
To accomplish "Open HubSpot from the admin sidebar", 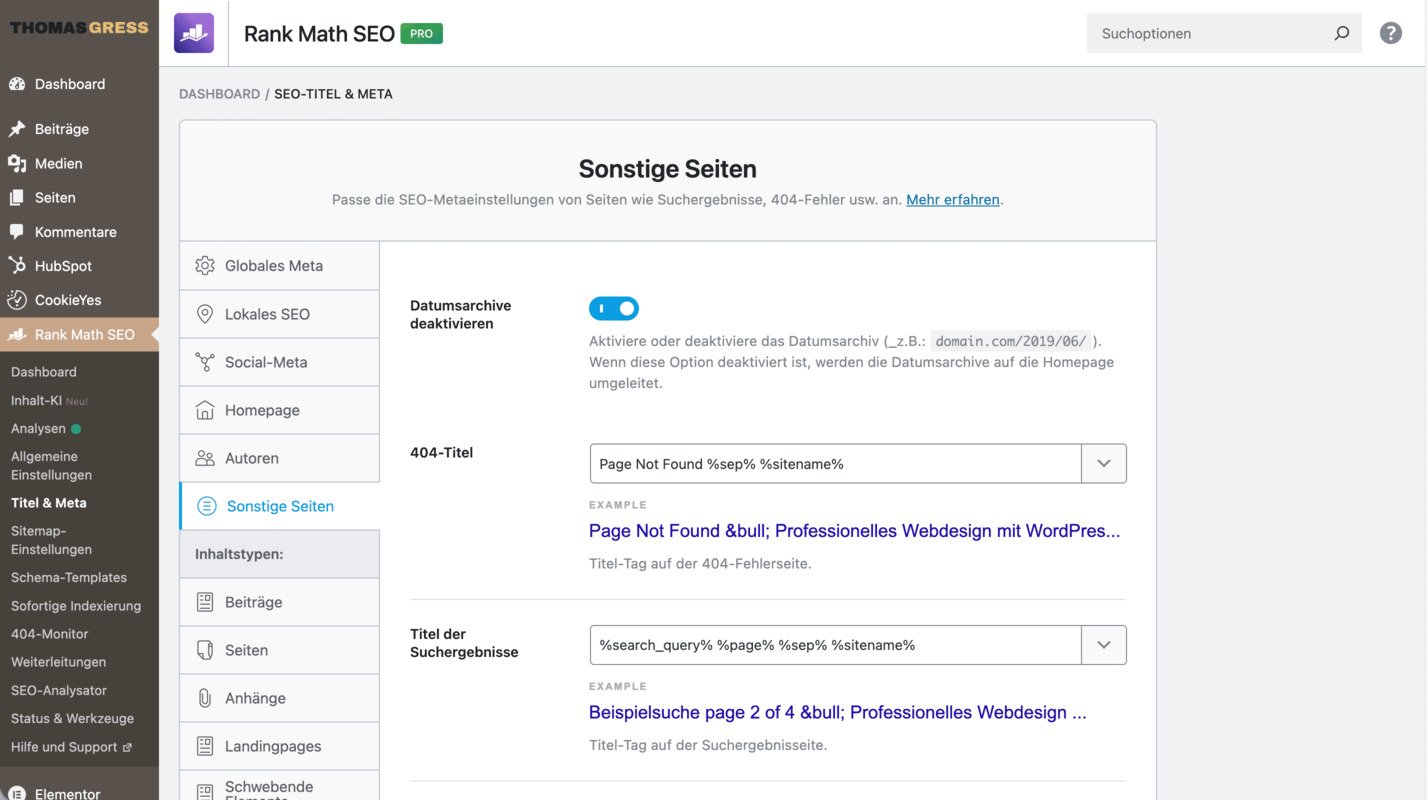I will pyautogui.click(x=63, y=266).
